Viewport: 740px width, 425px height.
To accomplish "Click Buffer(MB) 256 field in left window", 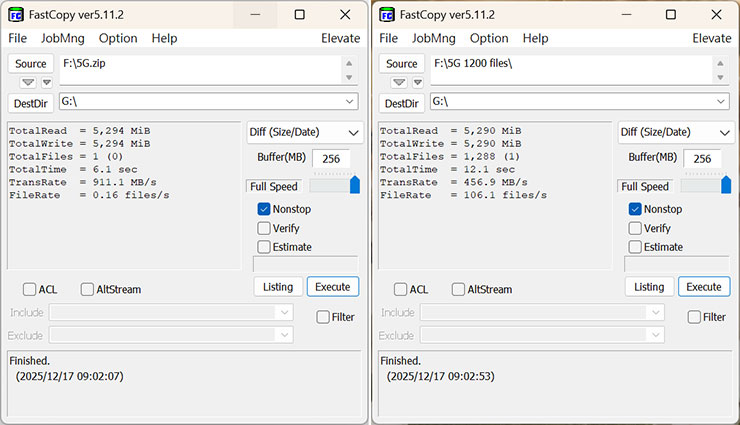I will (x=331, y=158).
